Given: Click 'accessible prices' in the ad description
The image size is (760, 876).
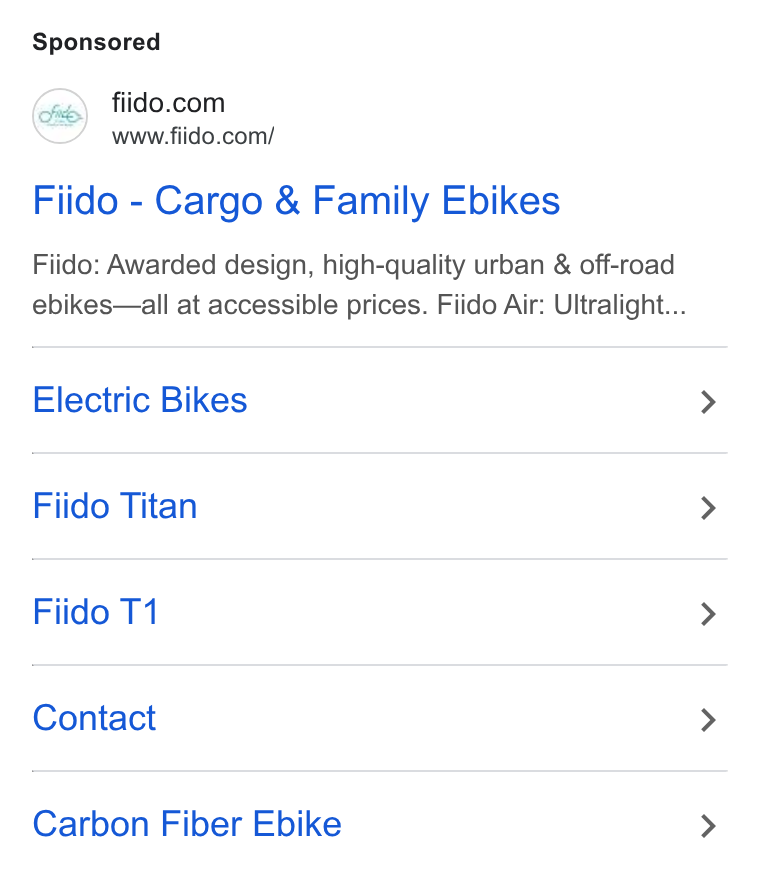Looking at the screenshot, I should tap(315, 305).
